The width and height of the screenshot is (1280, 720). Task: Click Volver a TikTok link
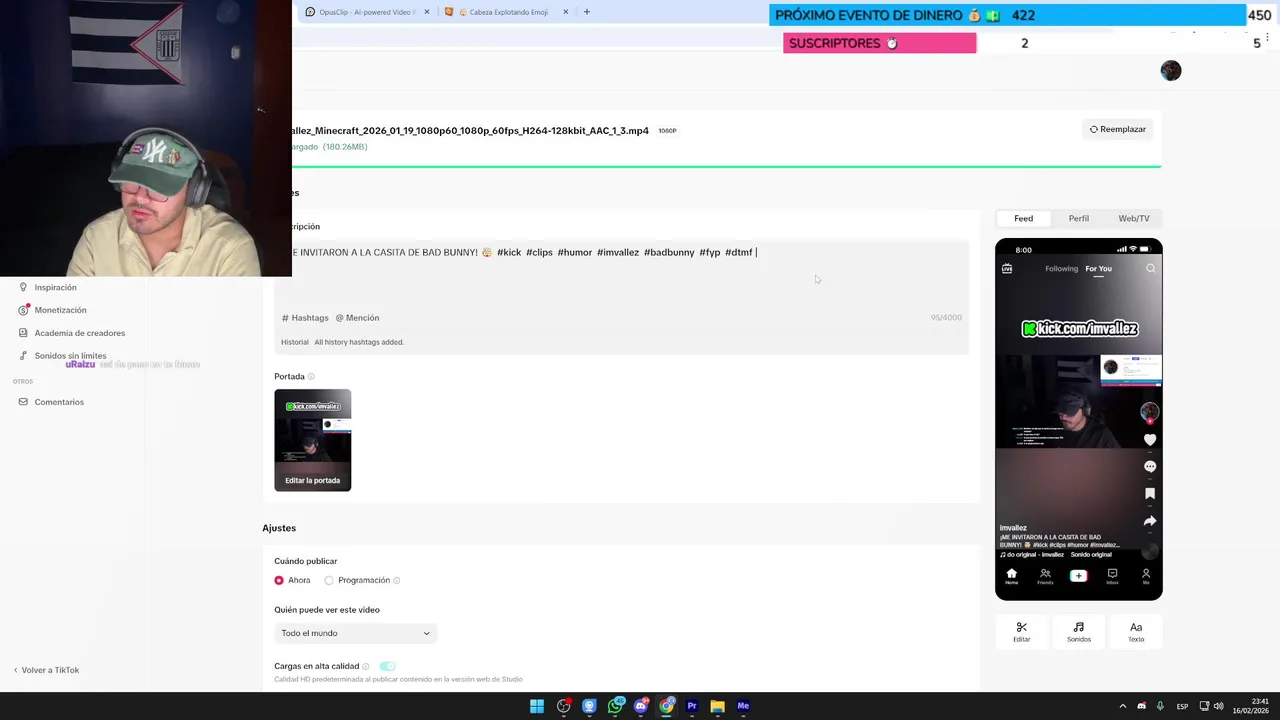tap(46, 670)
